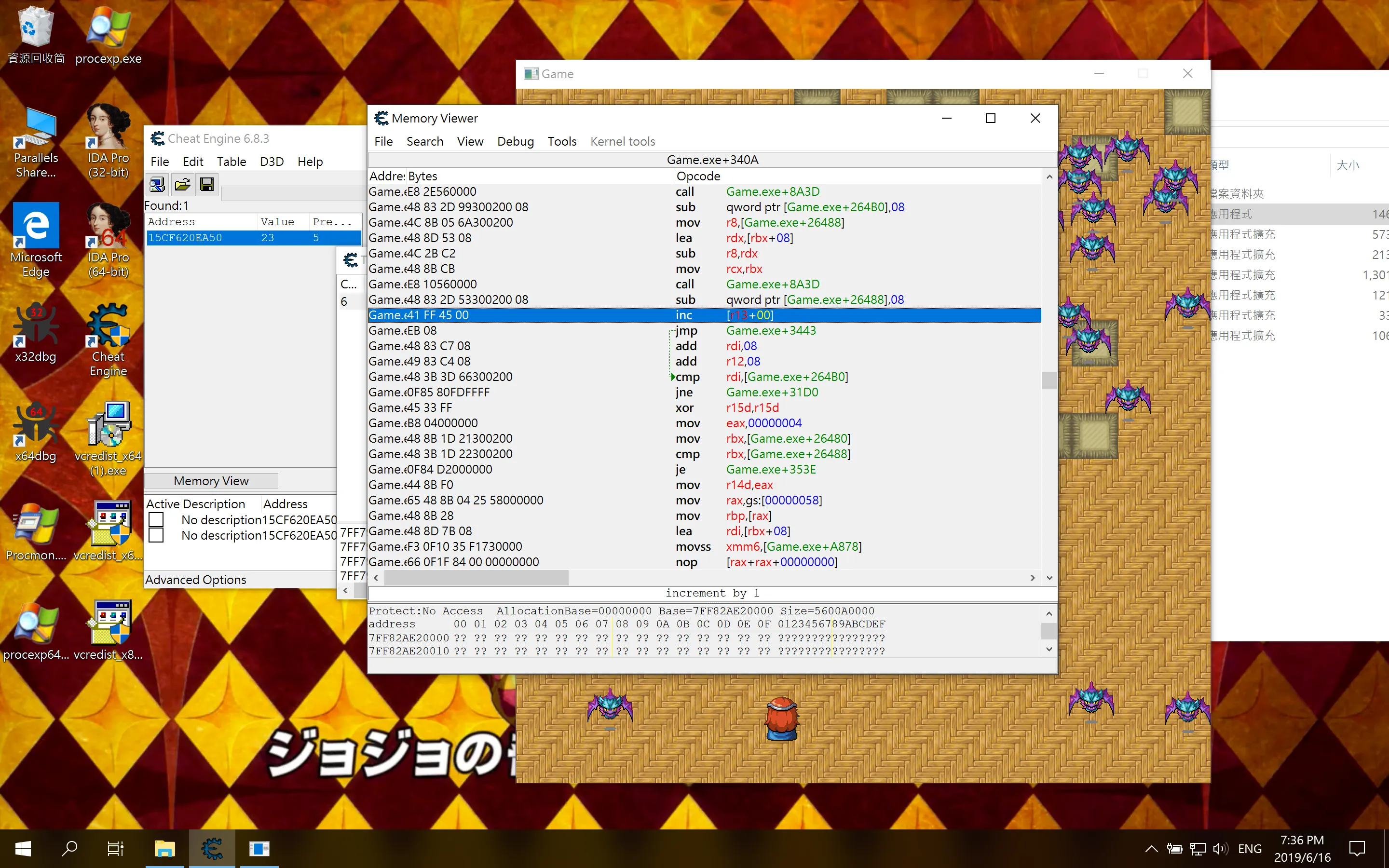Open IDA Pro (64-bit) desktop shortcut
This screenshot has width=1389, height=868.
[108, 241]
